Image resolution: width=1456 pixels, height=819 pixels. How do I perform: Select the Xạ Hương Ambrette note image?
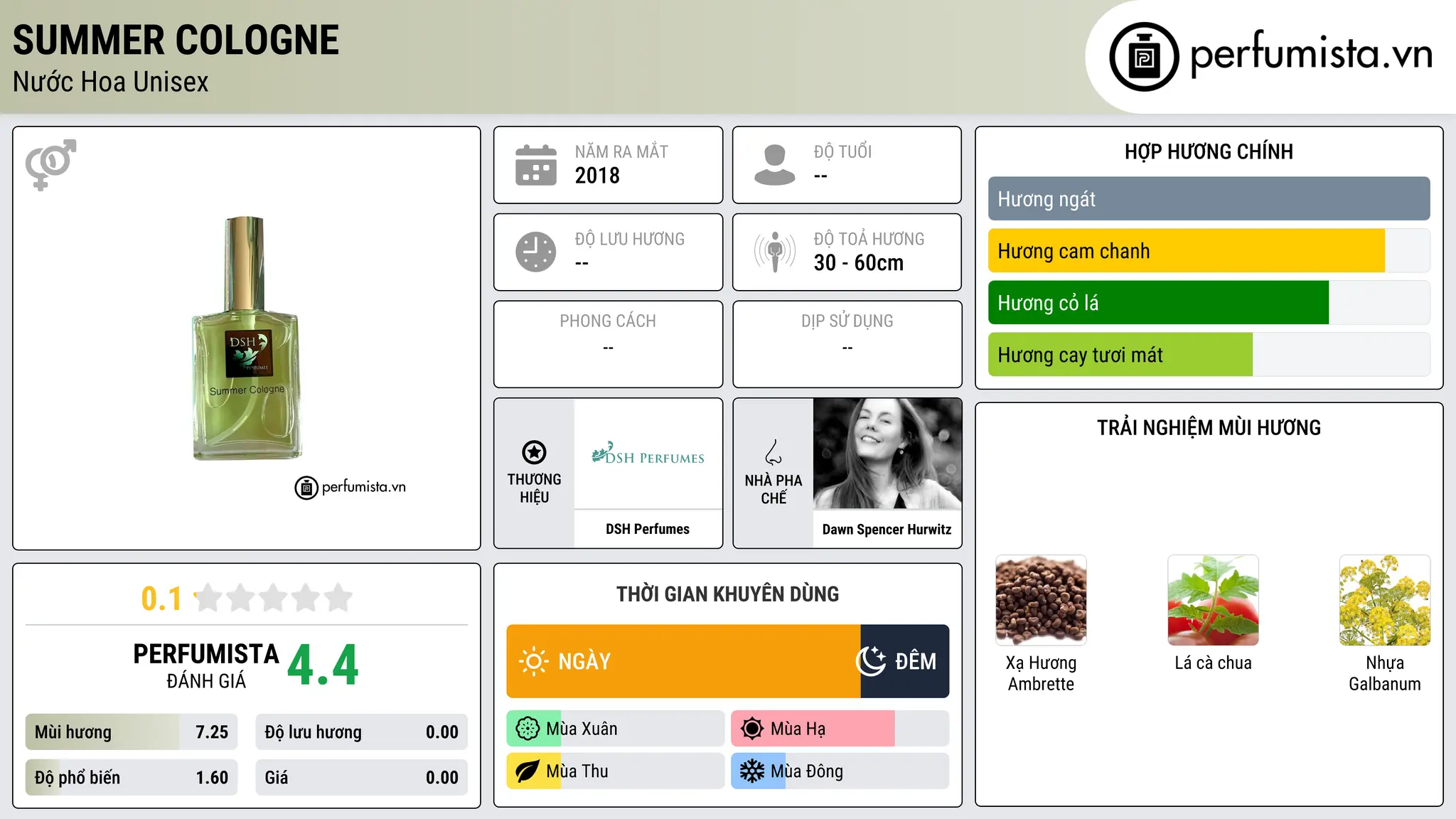point(1041,600)
